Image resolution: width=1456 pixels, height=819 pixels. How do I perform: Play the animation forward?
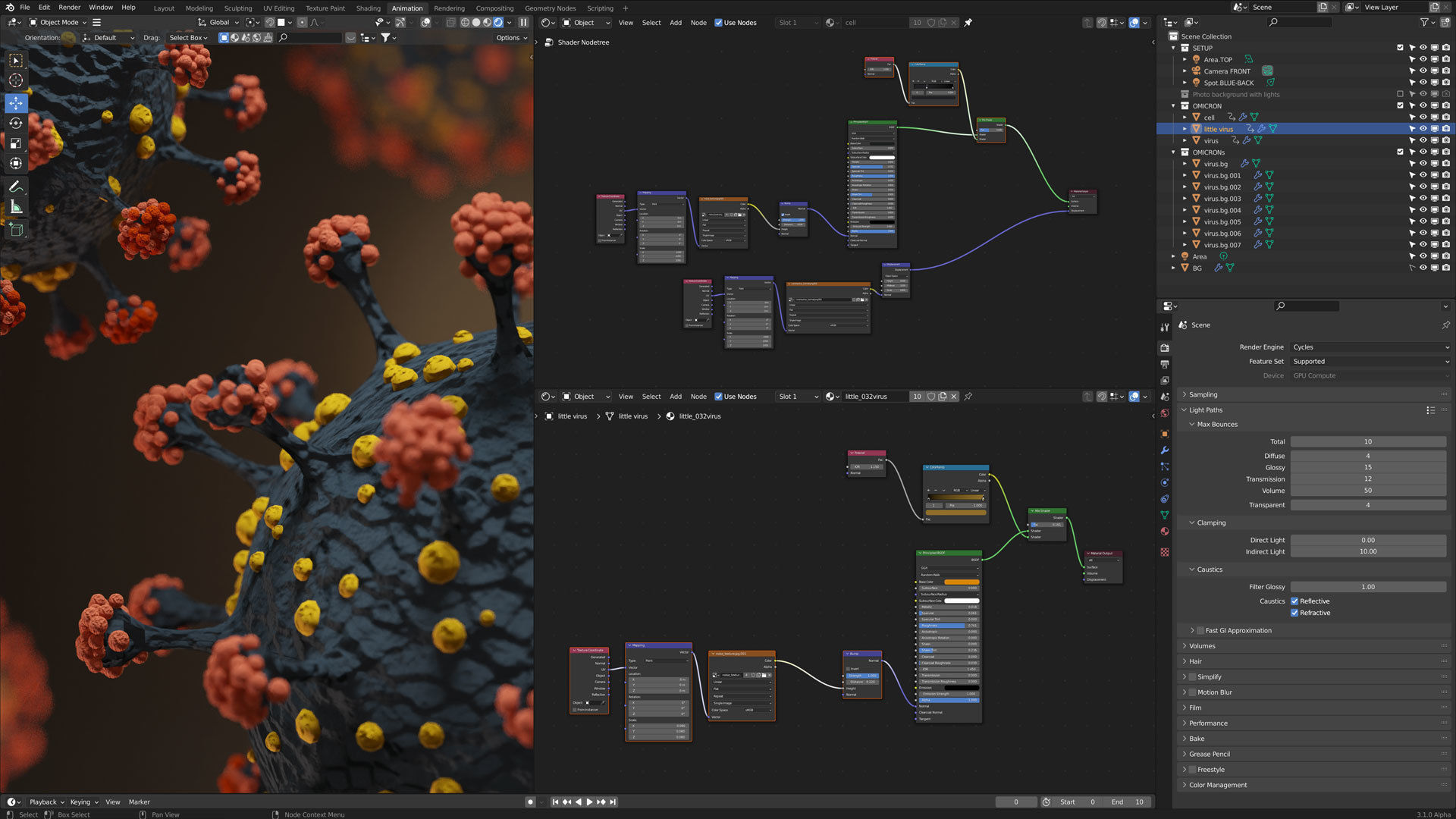(x=590, y=802)
